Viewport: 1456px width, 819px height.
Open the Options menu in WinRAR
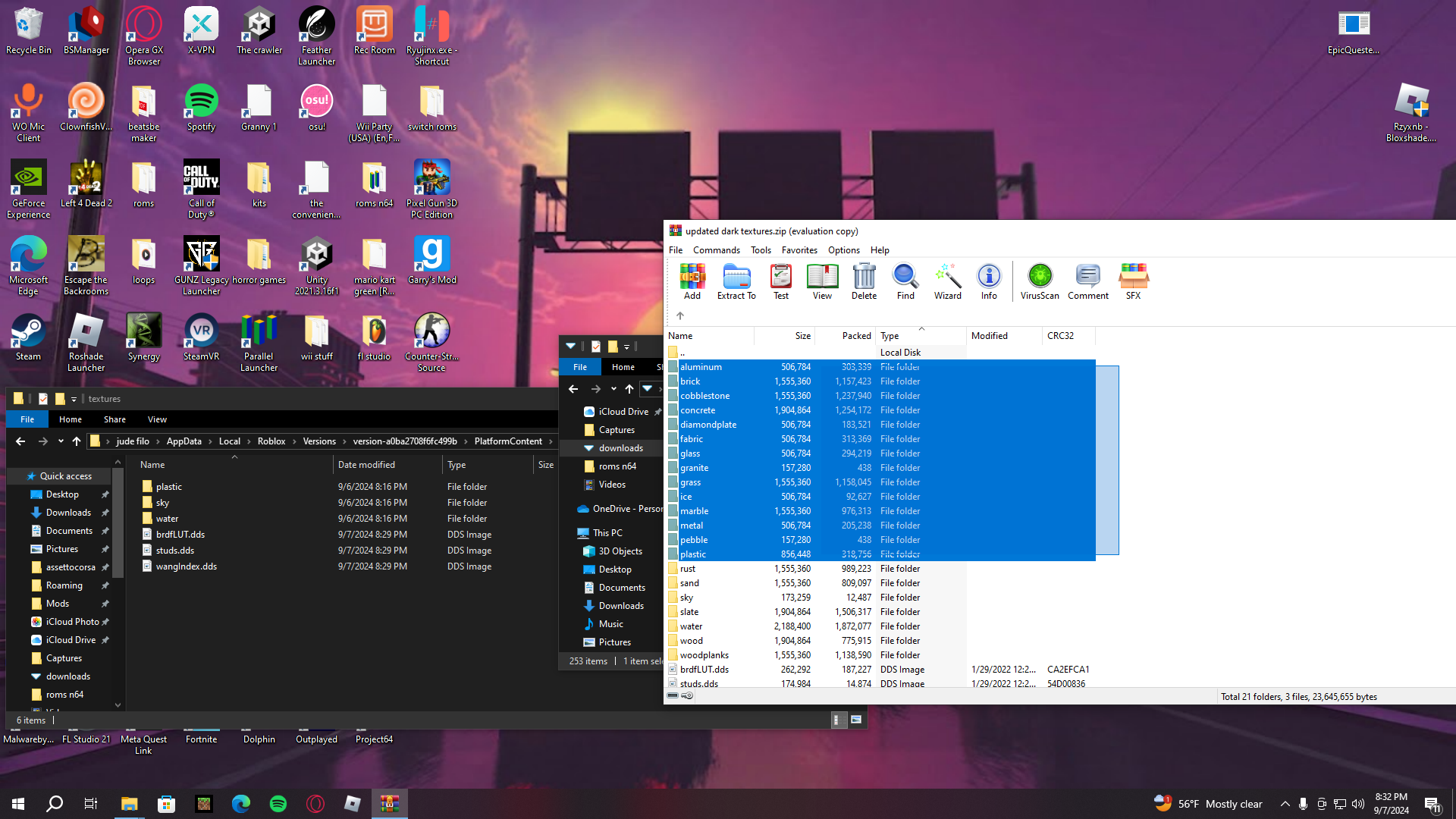pos(843,250)
